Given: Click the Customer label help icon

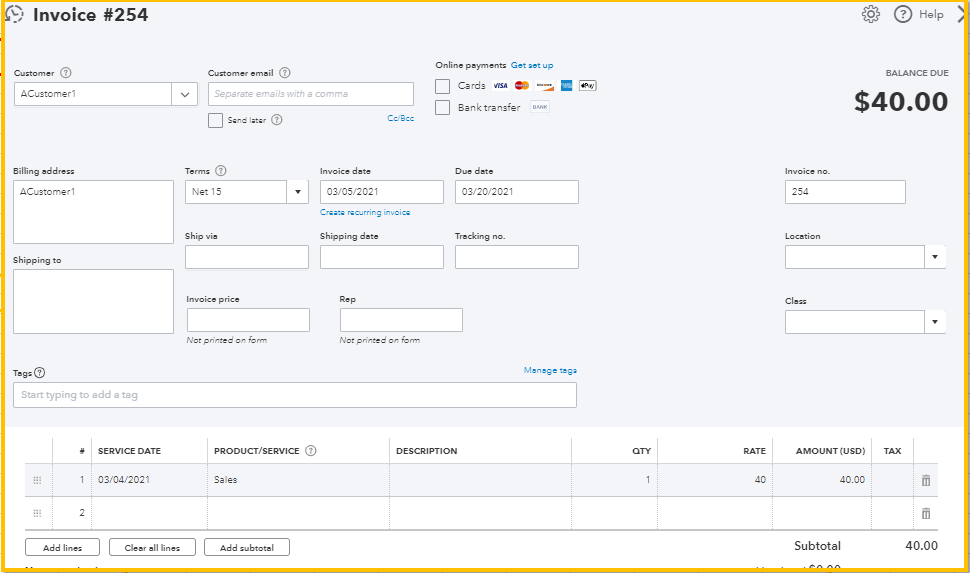Looking at the screenshot, I should [66, 72].
